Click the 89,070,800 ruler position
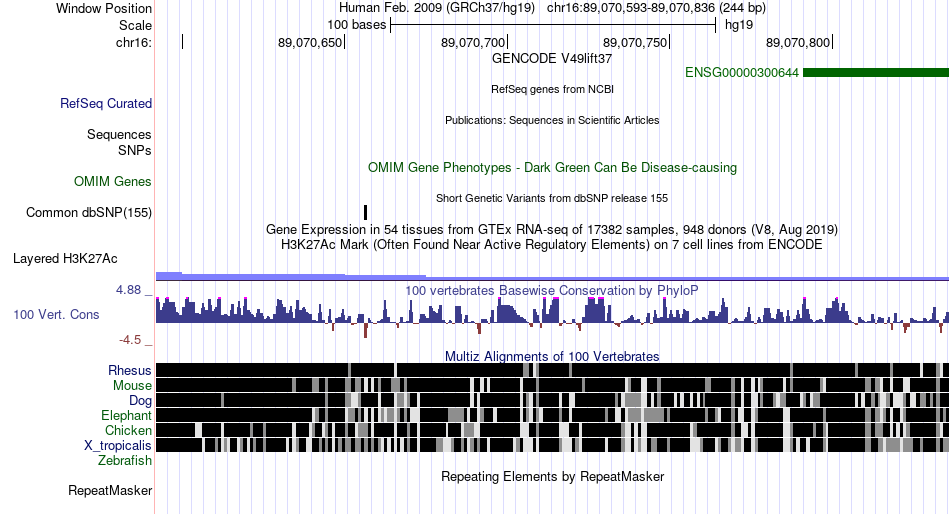Viewport: 950px width, 514px height. click(x=798, y=42)
